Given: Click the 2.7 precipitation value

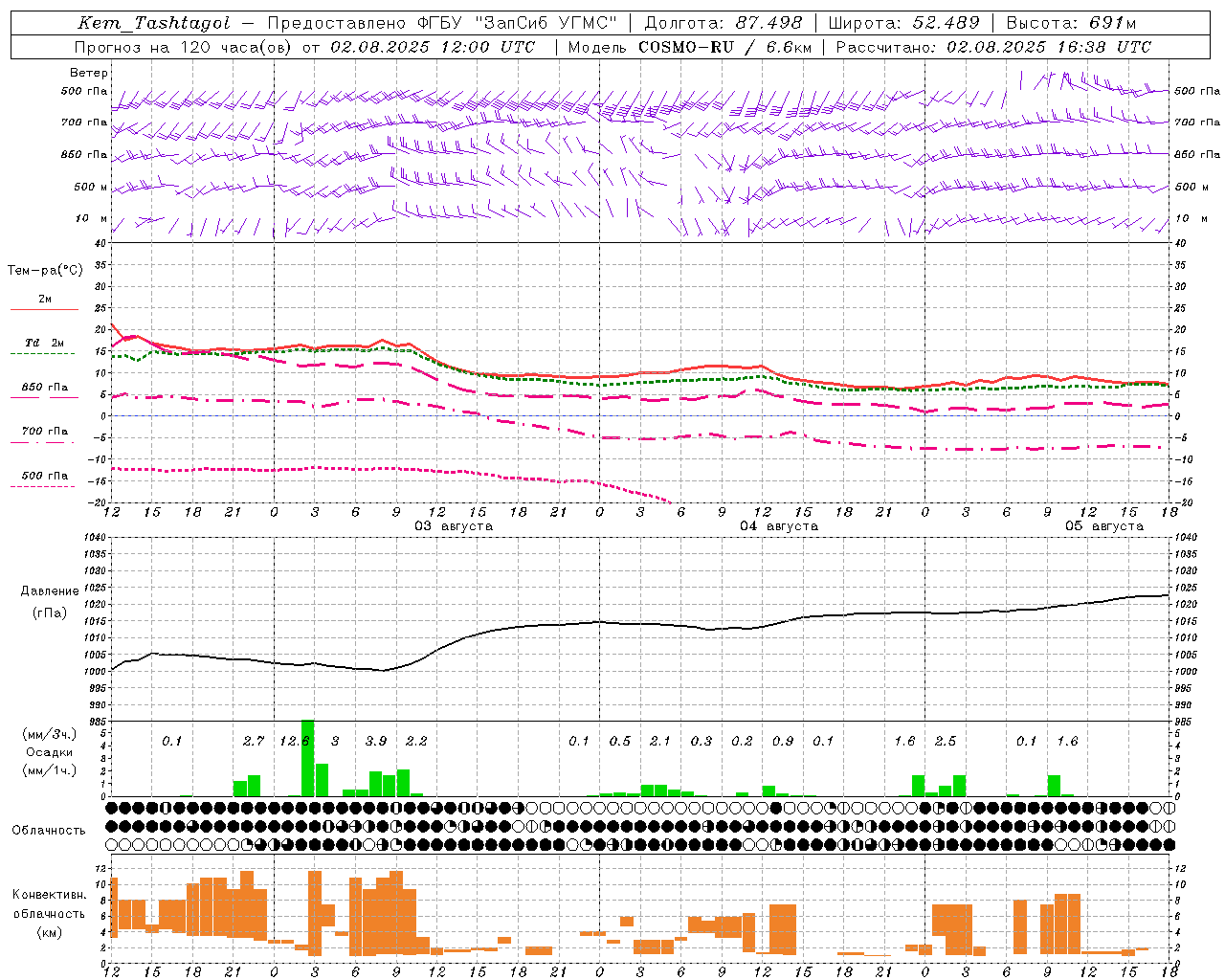Looking at the screenshot, I should click(x=254, y=742).
